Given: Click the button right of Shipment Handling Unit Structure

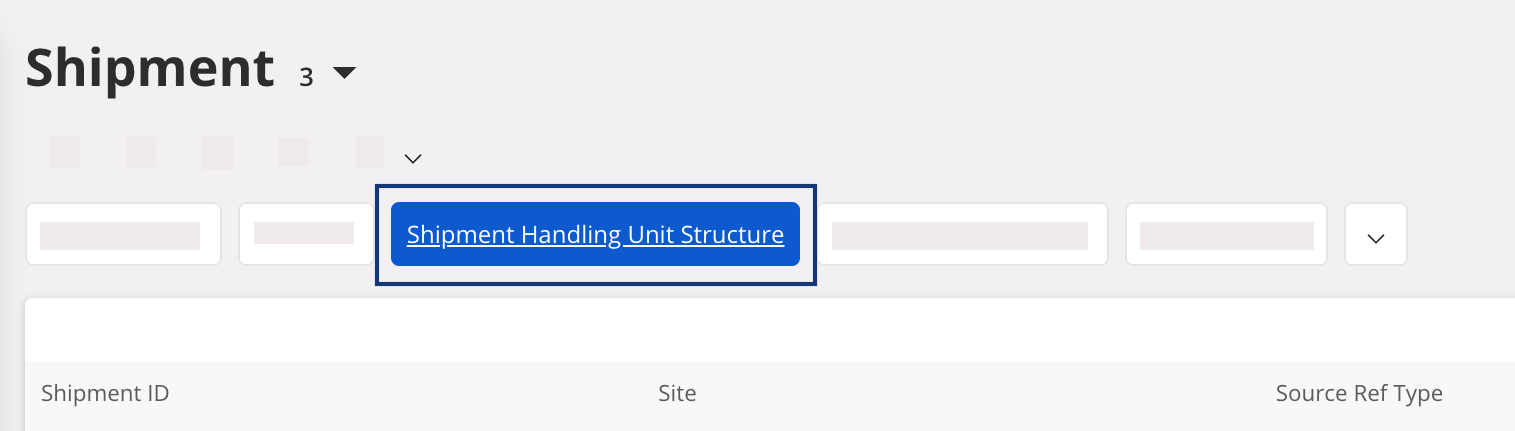Looking at the screenshot, I should (x=961, y=235).
